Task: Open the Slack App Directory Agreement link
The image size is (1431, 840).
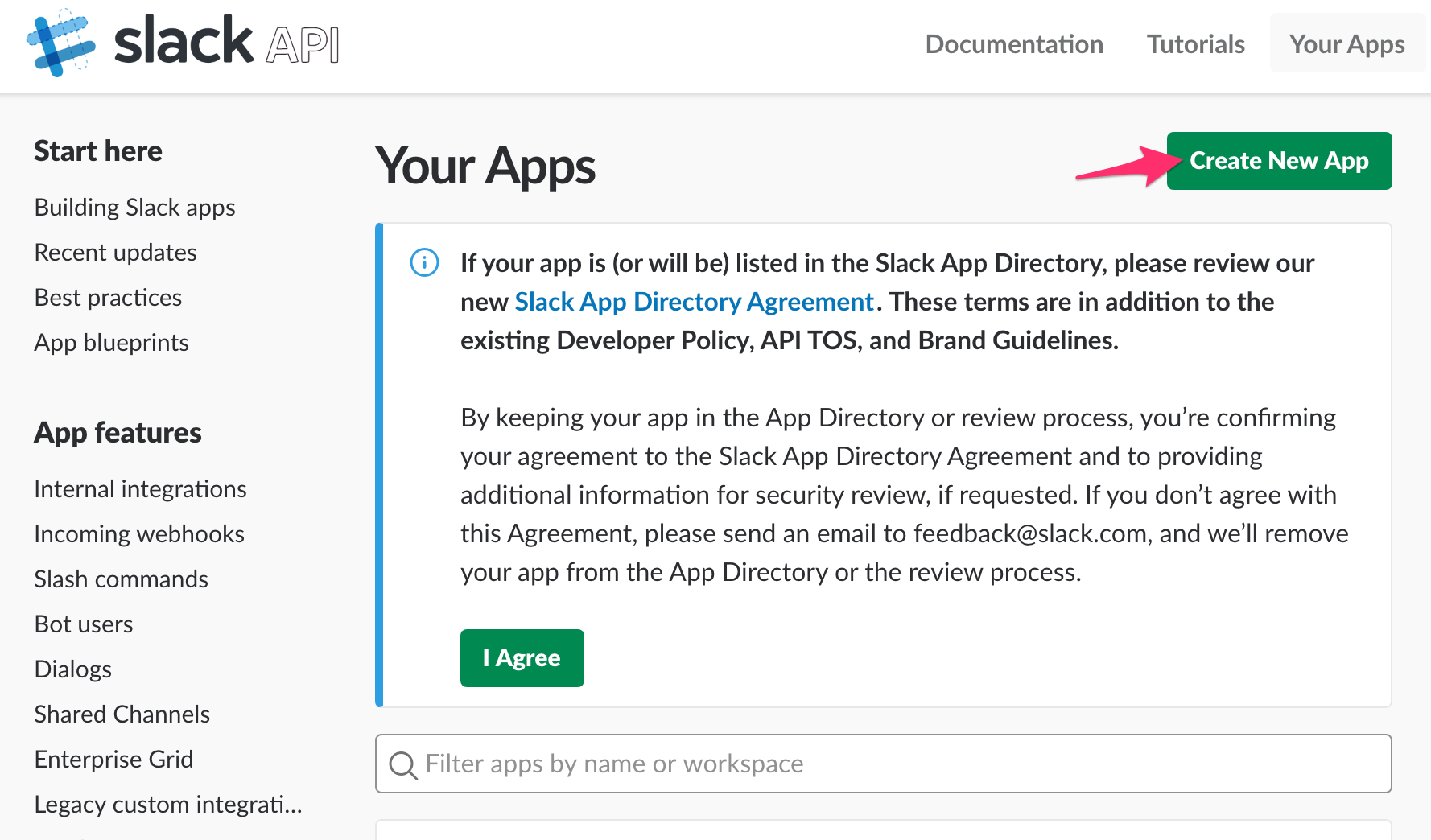Action: click(x=694, y=302)
